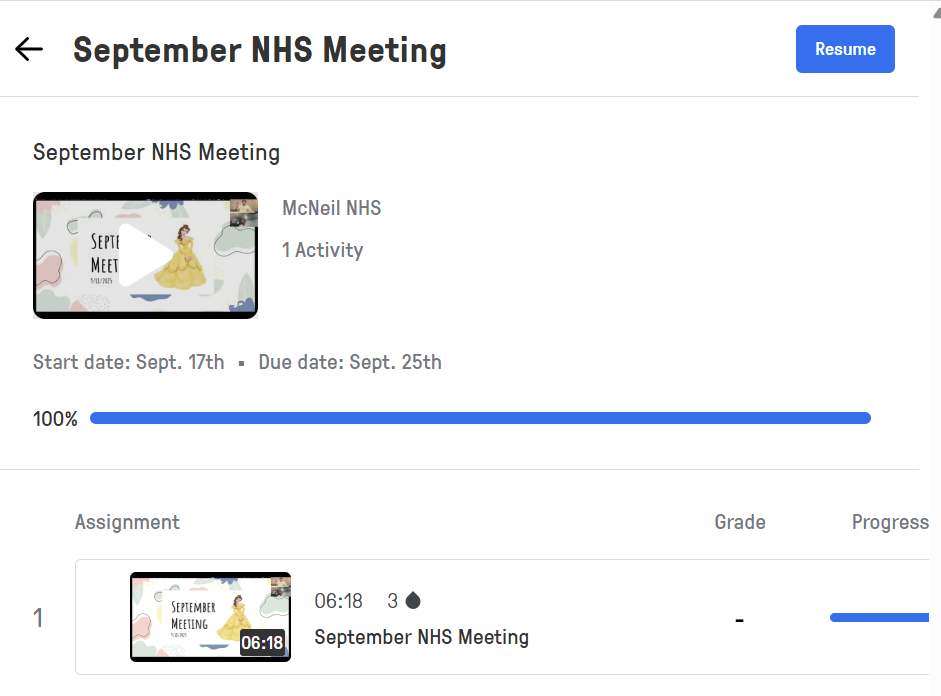The height and width of the screenshot is (696, 941).
Task: Click the overall 100% progress bar
Action: click(480, 418)
